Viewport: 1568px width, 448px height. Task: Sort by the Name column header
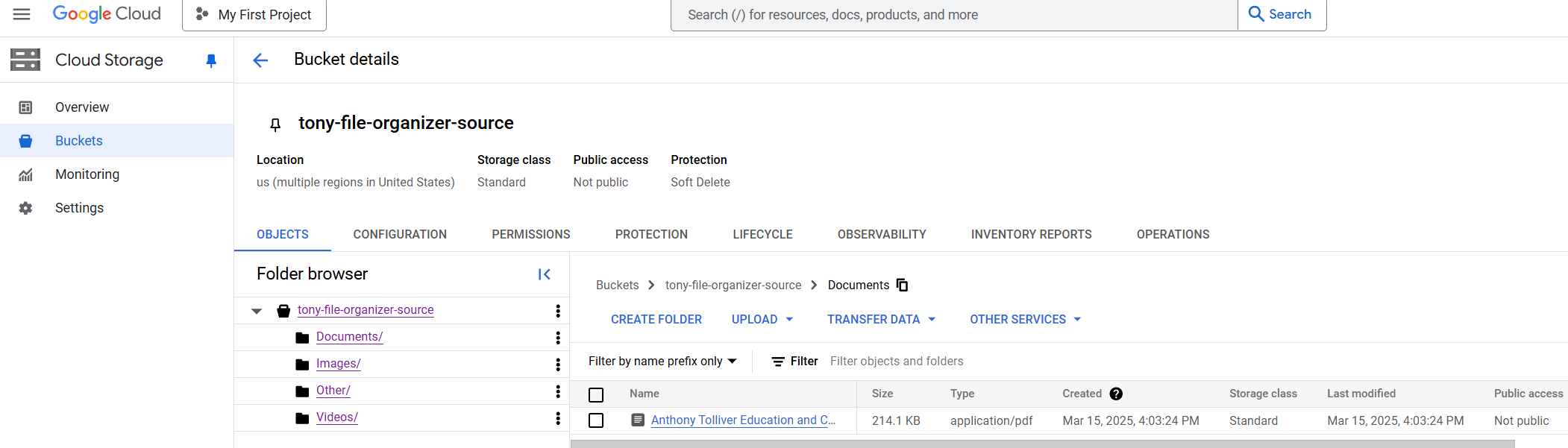(x=645, y=394)
